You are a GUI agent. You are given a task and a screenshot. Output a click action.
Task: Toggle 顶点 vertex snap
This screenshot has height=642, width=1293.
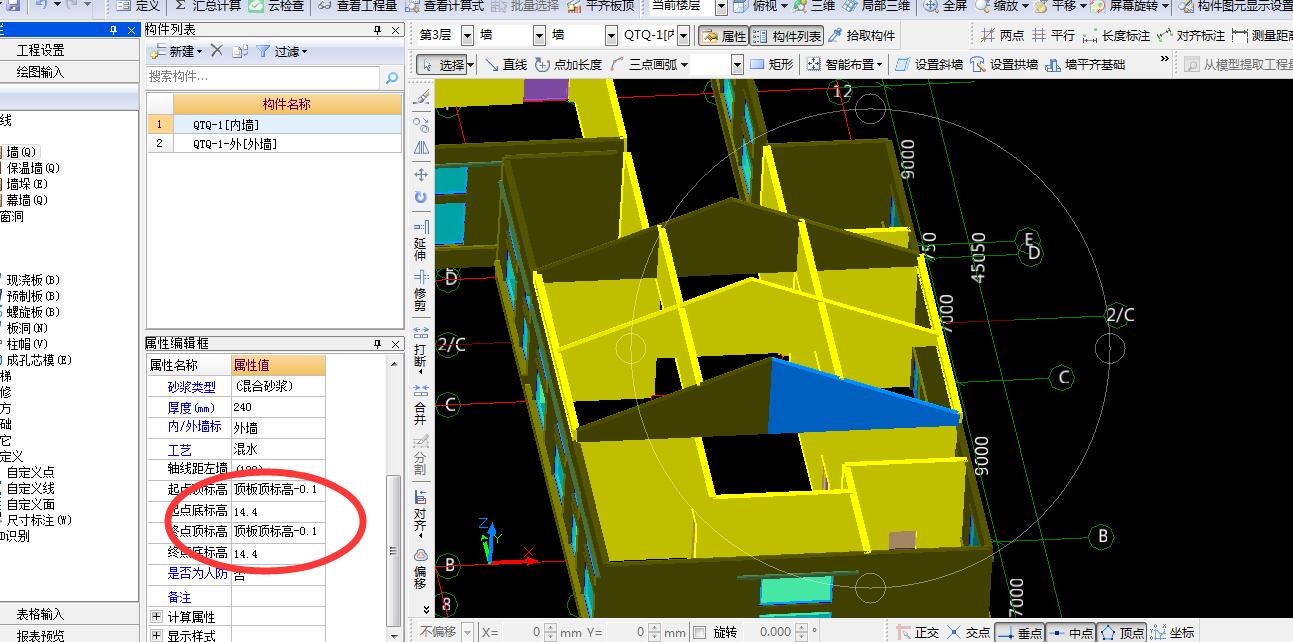click(x=1121, y=632)
